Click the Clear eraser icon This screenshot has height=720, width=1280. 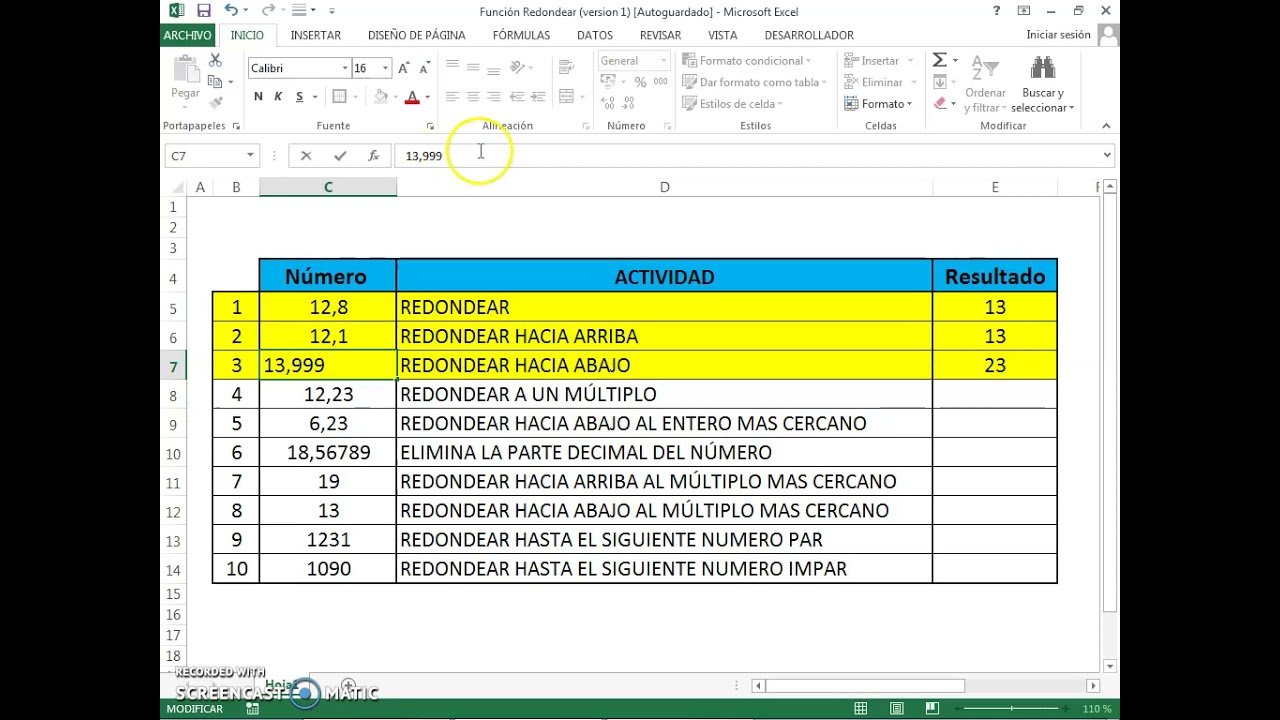pos(940,103)
